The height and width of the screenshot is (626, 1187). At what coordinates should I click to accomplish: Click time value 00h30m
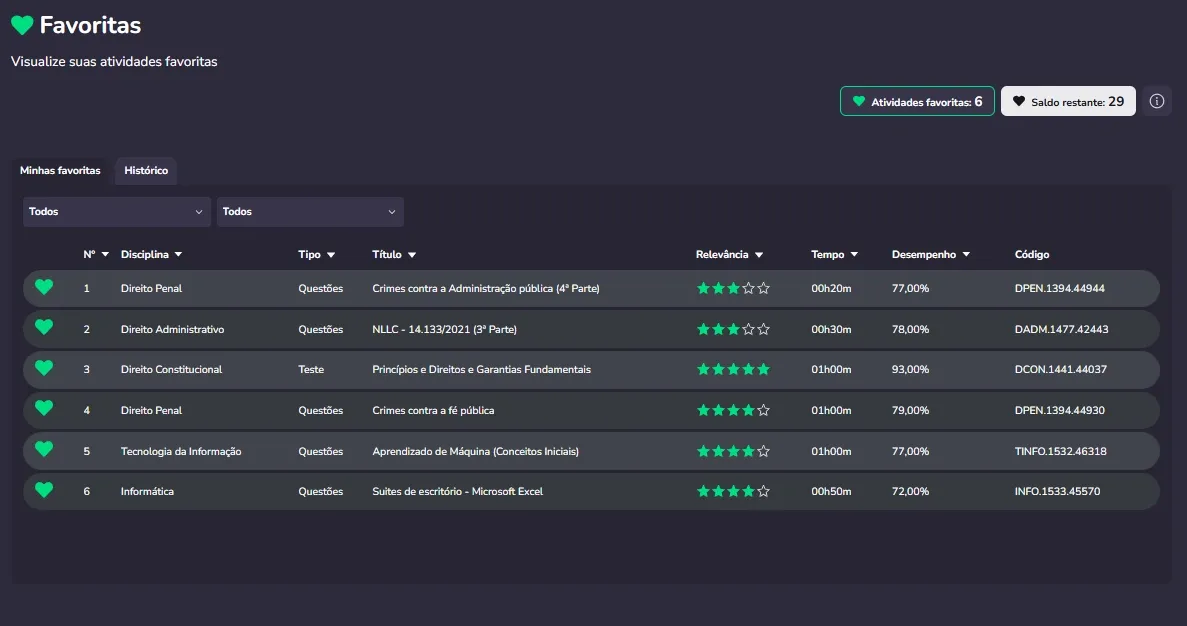[831, 329]
